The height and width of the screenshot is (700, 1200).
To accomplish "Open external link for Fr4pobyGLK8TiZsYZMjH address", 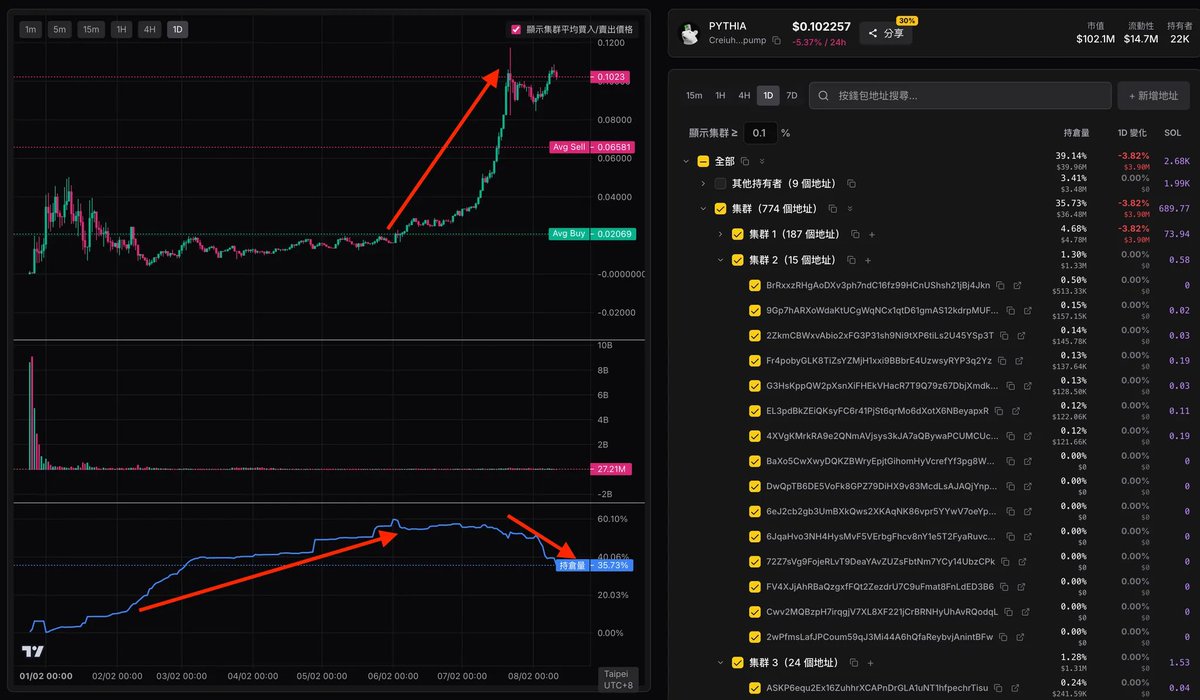I will point(1019,360).
